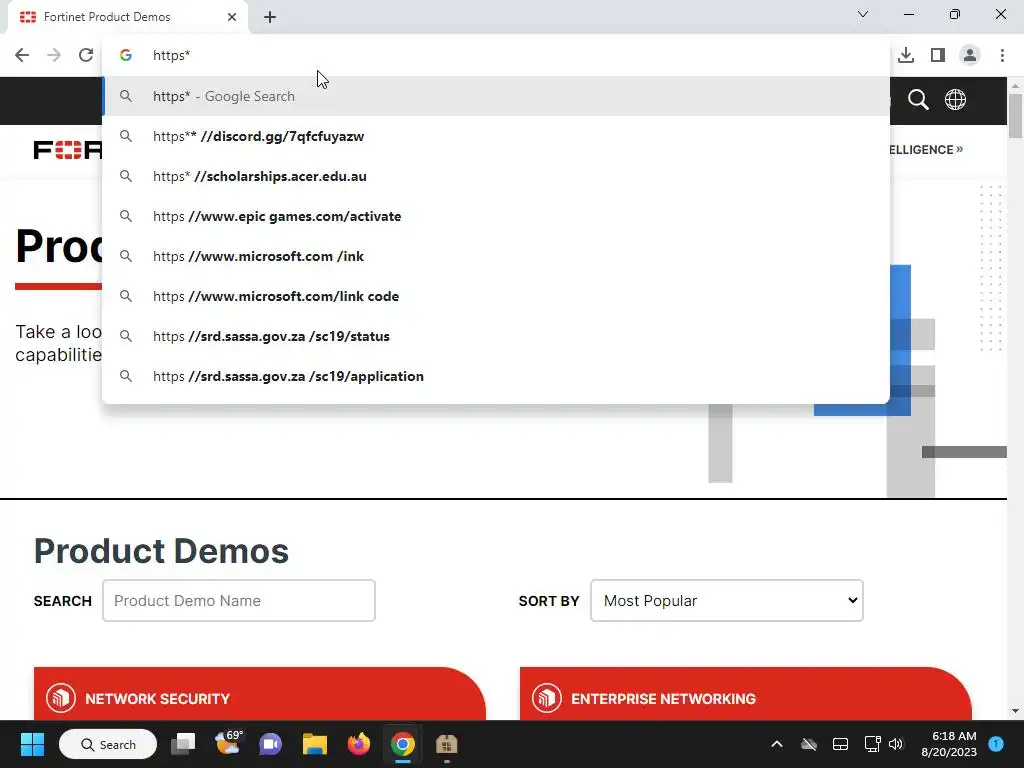Close the Fortinet Product Demos tab
Image resolution: width=1024 pixels, height=768 pixels.
[232, 17]
